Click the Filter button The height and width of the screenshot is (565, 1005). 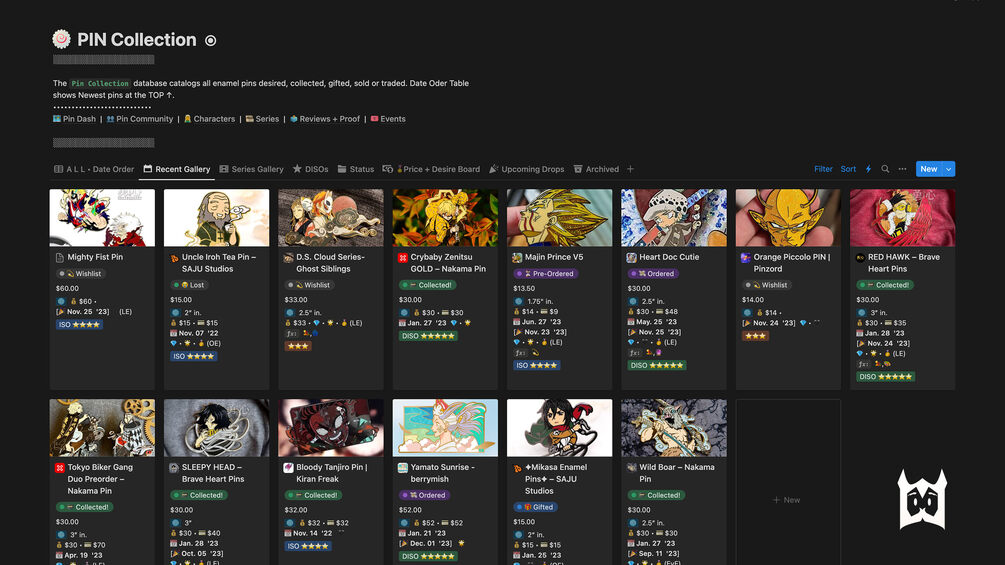[x=823, y=169]
